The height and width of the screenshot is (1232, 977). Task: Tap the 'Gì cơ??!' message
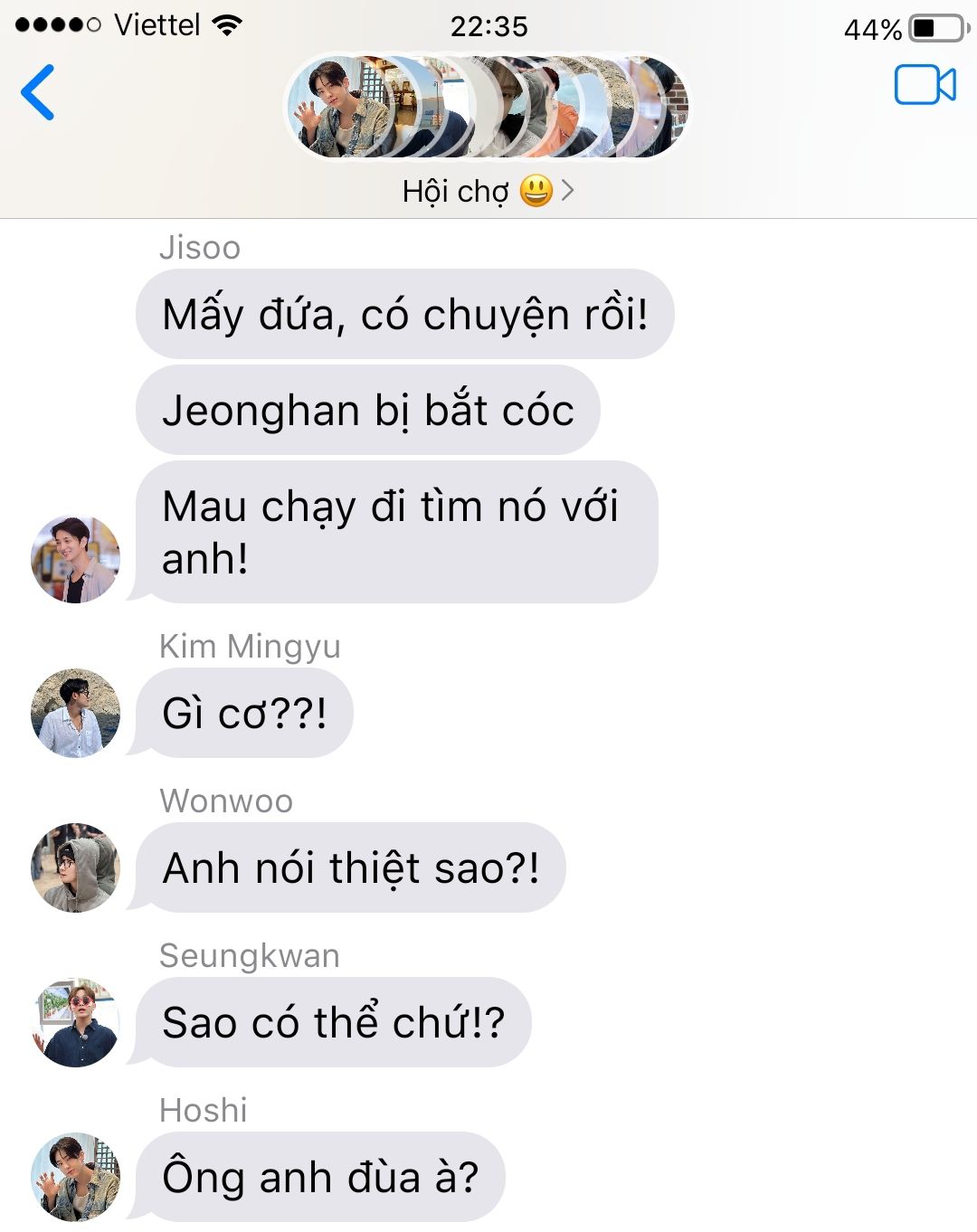coord(244,713)
